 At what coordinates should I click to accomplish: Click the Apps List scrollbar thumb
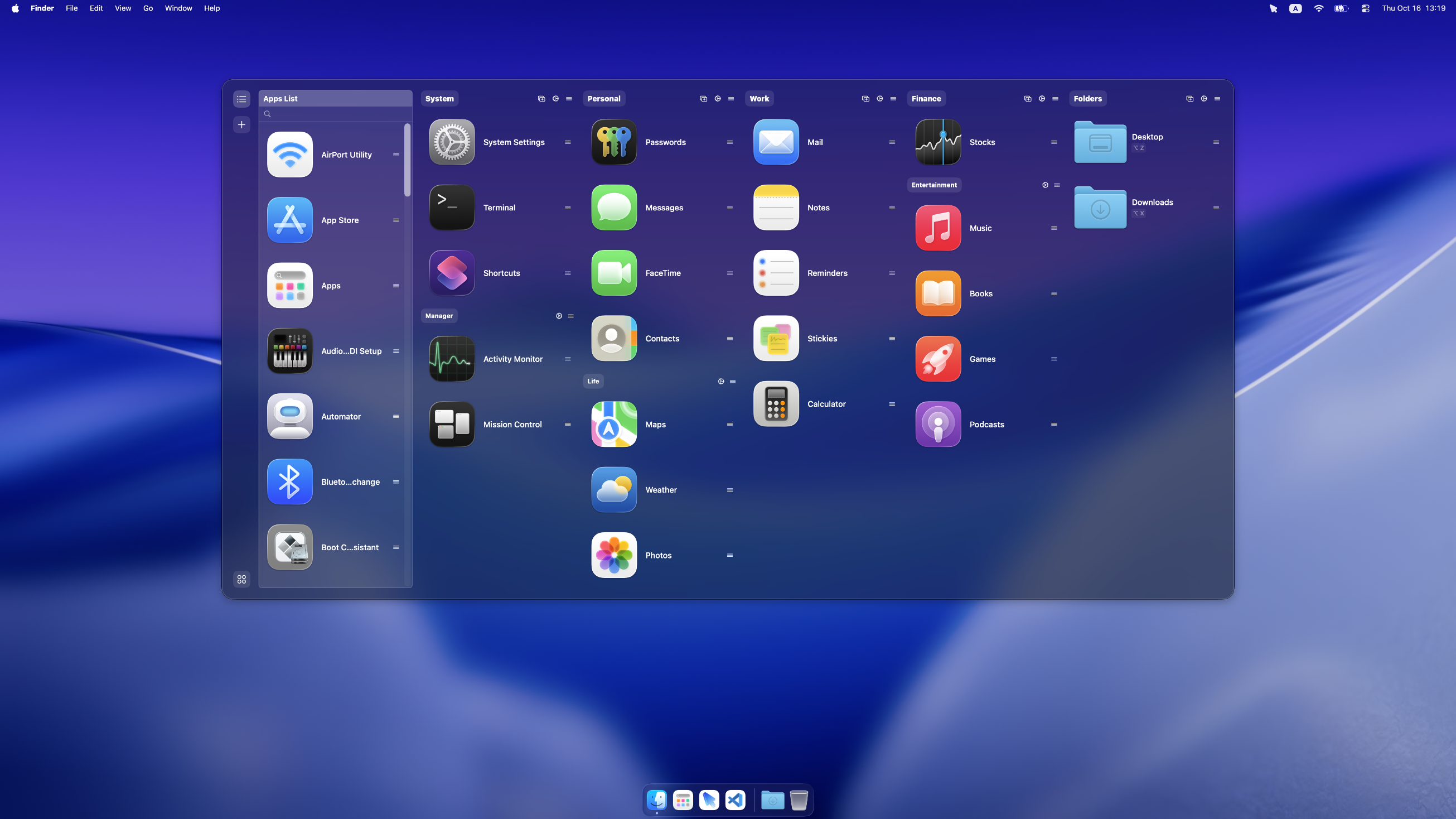[x=407, y=160]
